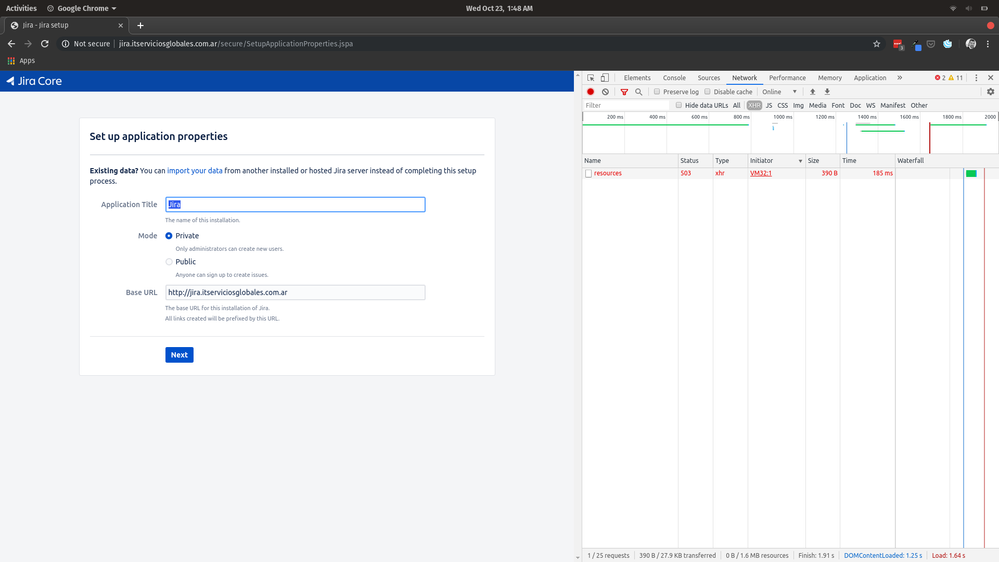Image resolution: width=999 pixels, height=562 pixels.
Task: Filter requests by WS
Action: pyautogui.click(x=870, y=106)
